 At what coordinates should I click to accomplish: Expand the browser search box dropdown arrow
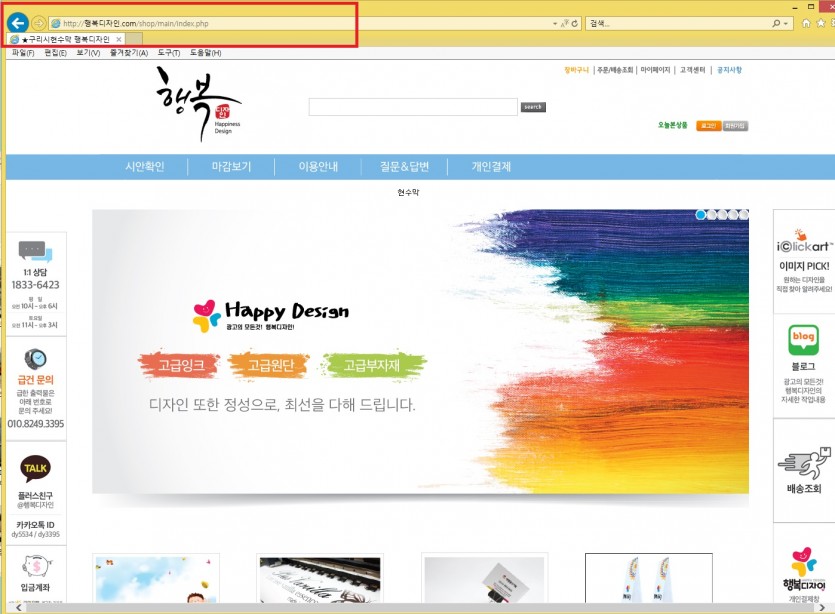point(788,23)
